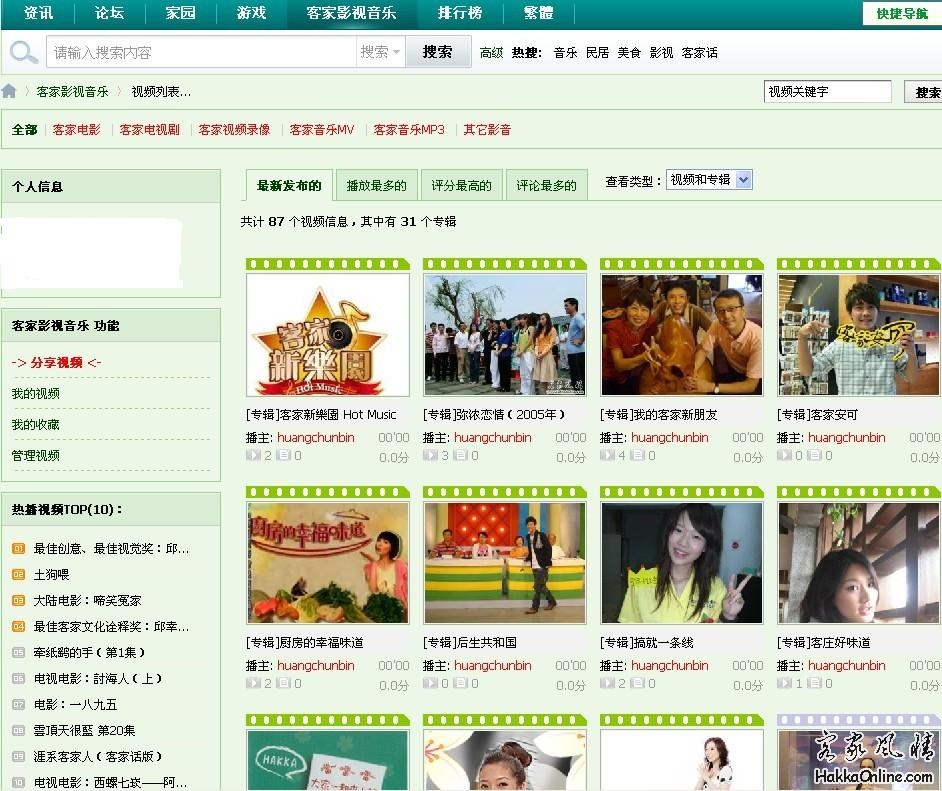Open the 查看类型 dropdown
This screenshot has height=791, width=942.
click(709, 180)
